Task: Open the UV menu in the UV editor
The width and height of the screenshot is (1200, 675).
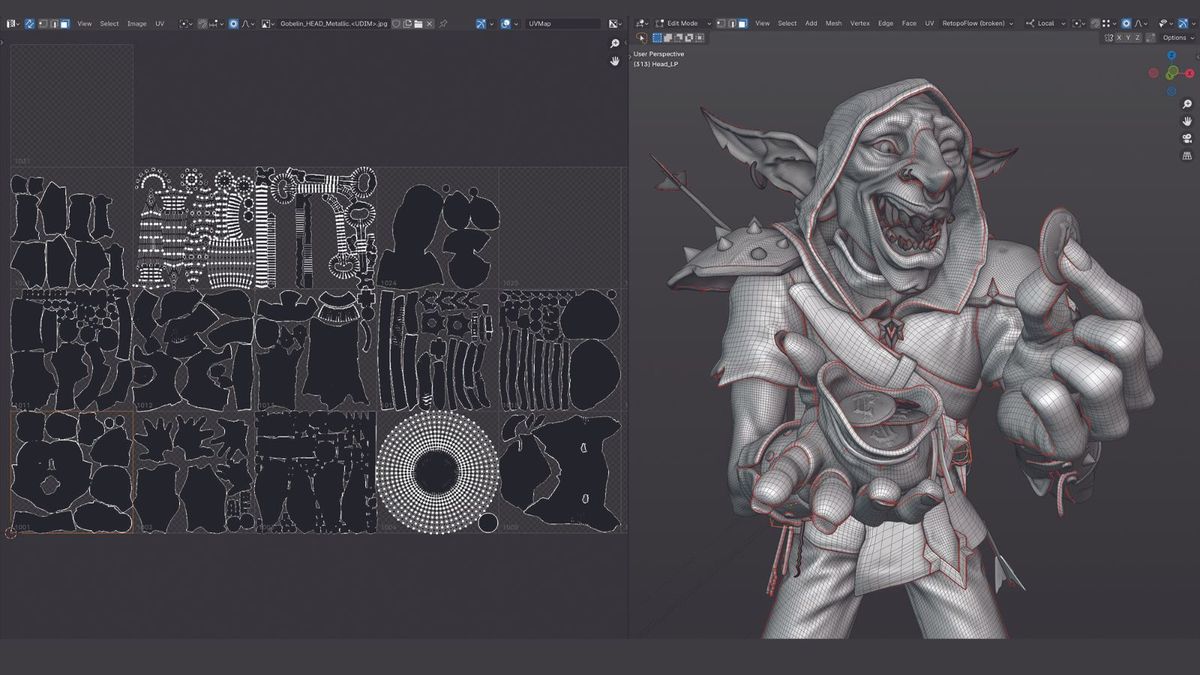Action: tap(160, 23)
